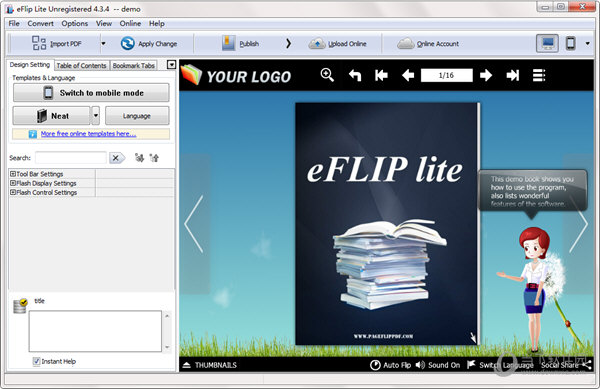600x389 pixels.
Task: Go to previous page arrow icon
Action: pos(408,75)
